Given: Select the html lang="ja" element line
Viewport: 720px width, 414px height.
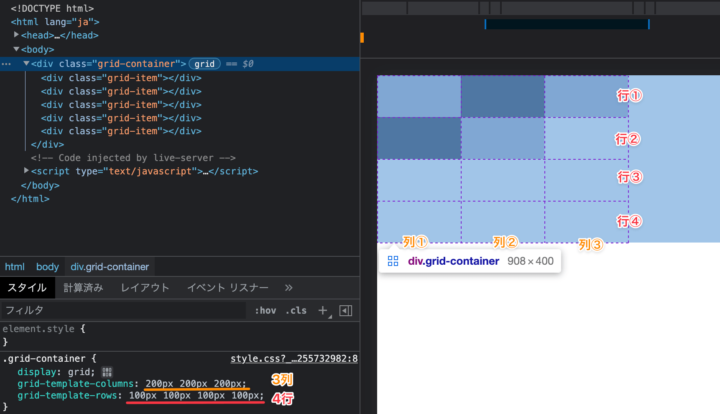Looking at the screenshot, I should point(55,22).
